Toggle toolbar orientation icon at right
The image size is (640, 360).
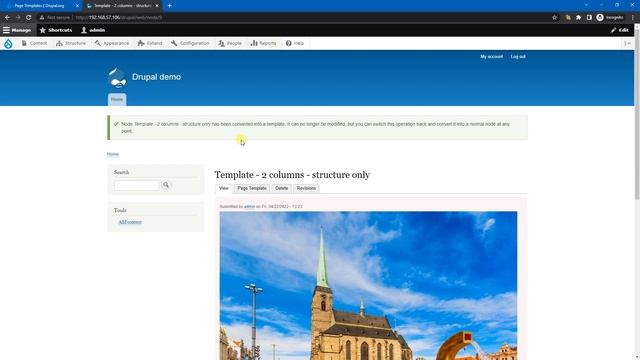pyautogui.click(x=628, y=43)
